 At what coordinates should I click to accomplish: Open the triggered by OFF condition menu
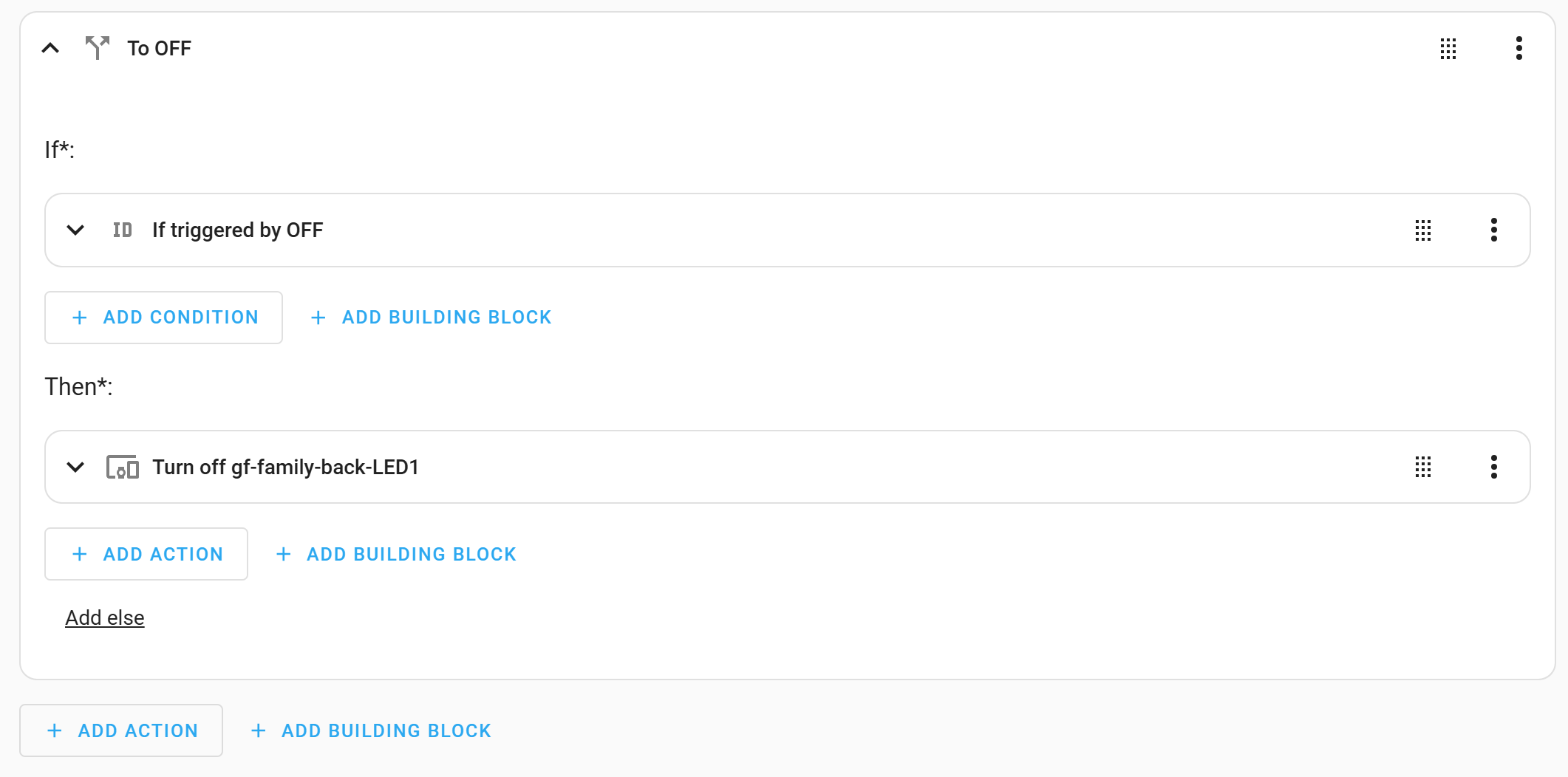pos(1494,230)
